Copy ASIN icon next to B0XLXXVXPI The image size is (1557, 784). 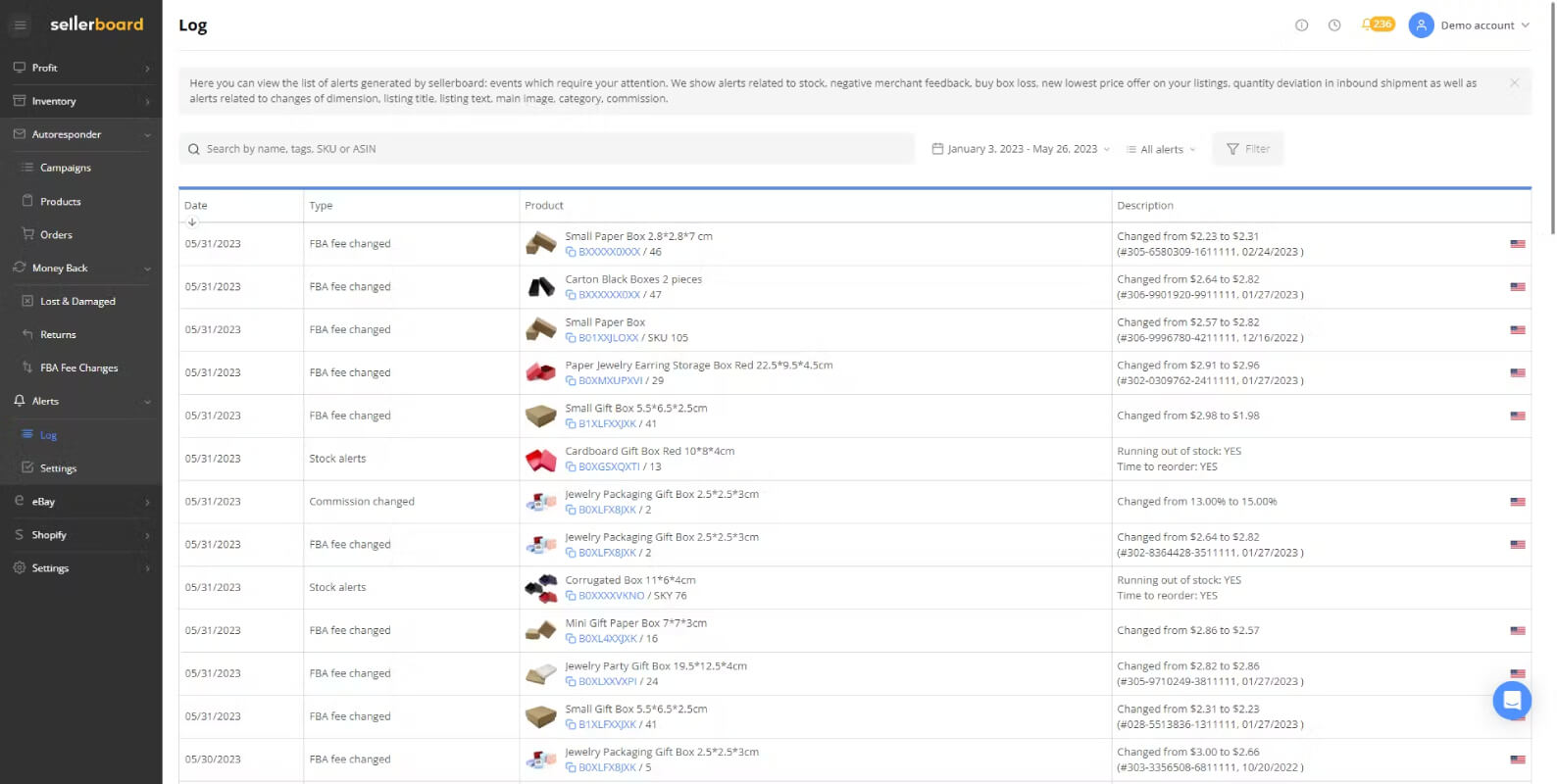pos(571,682)
